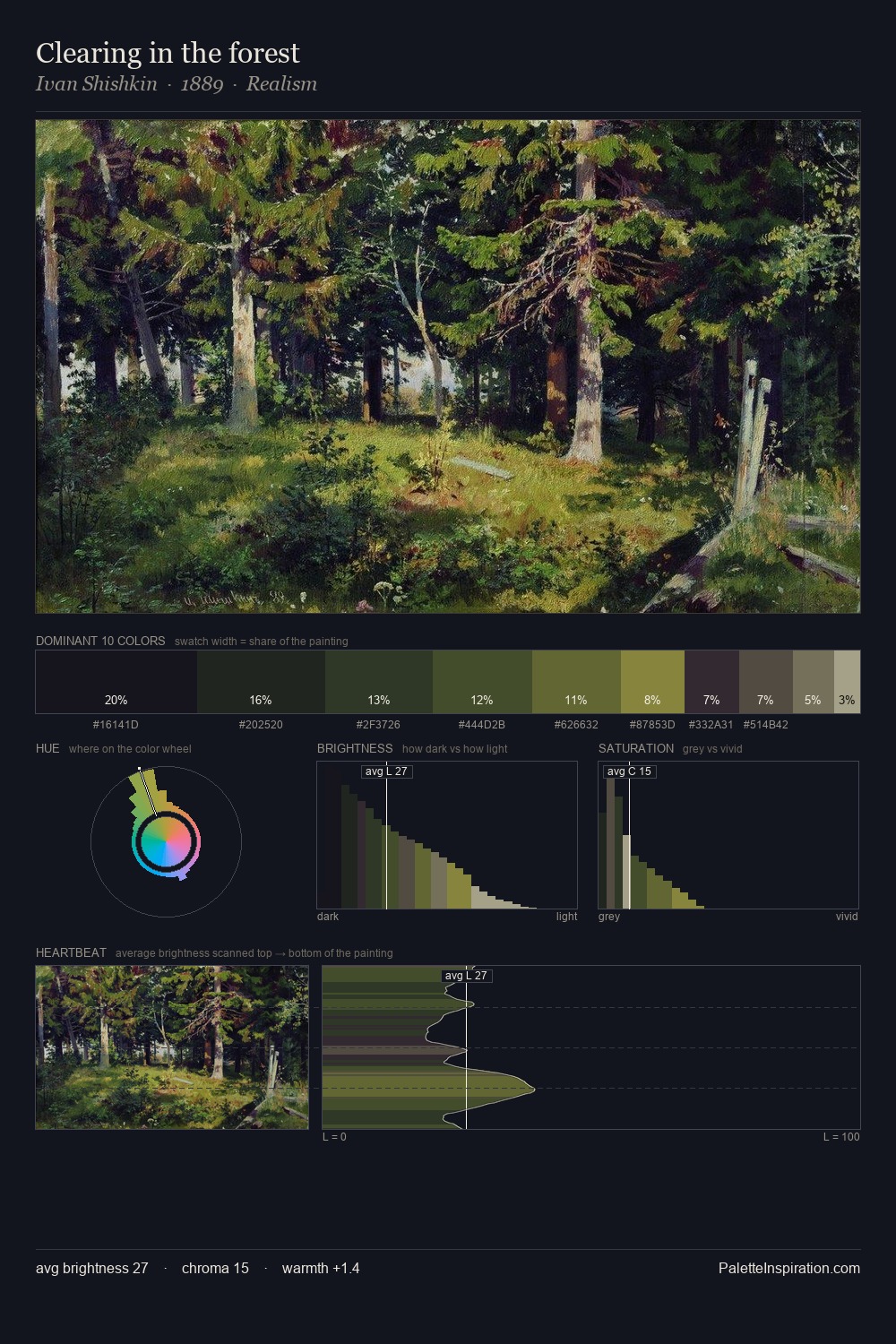Click the title Clearing in the forest
The height and width of the screenshot is (1344, 896).
pyautogui.click(x=168, y=53)
